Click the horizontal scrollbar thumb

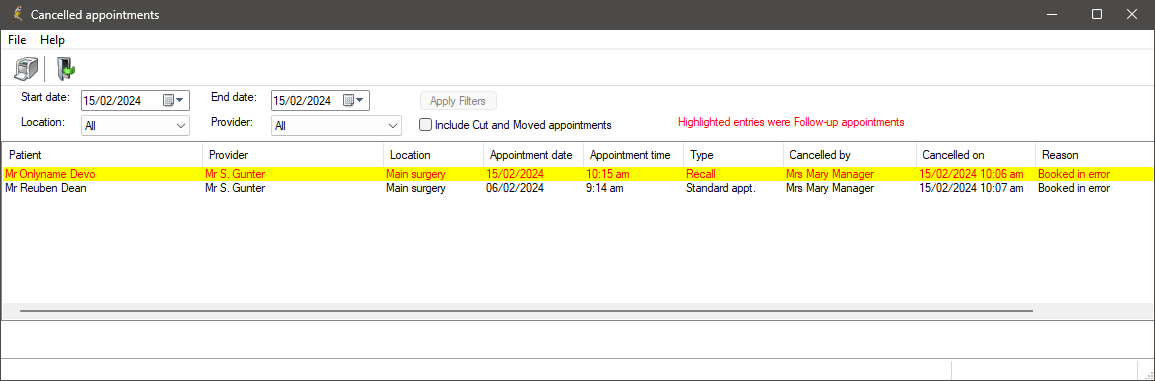point(526,311)
